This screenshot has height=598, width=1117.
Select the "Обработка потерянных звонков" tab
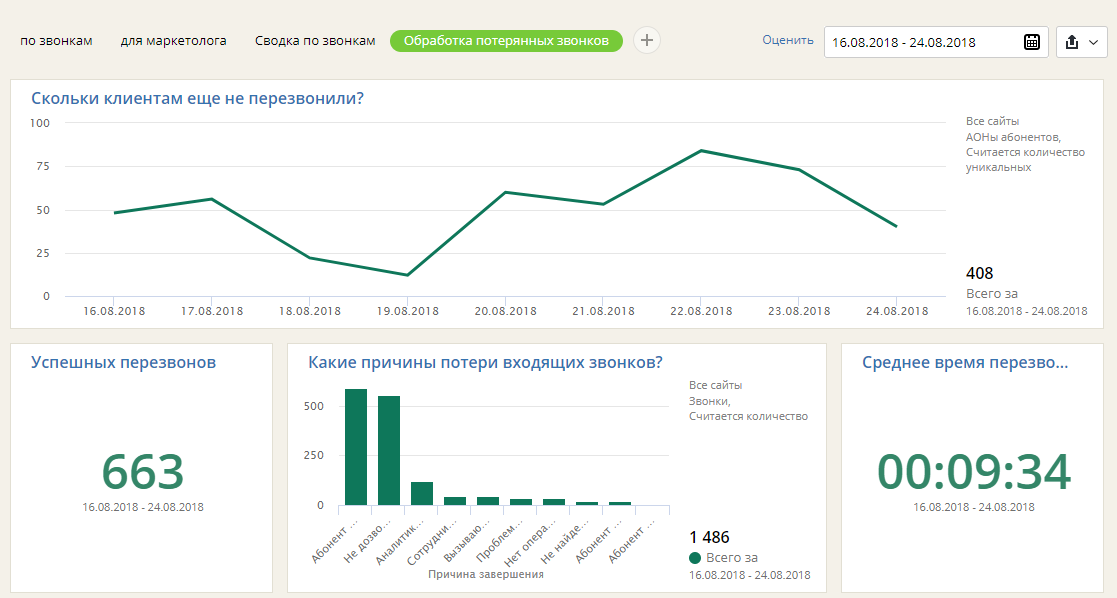[x=506, y=41]
